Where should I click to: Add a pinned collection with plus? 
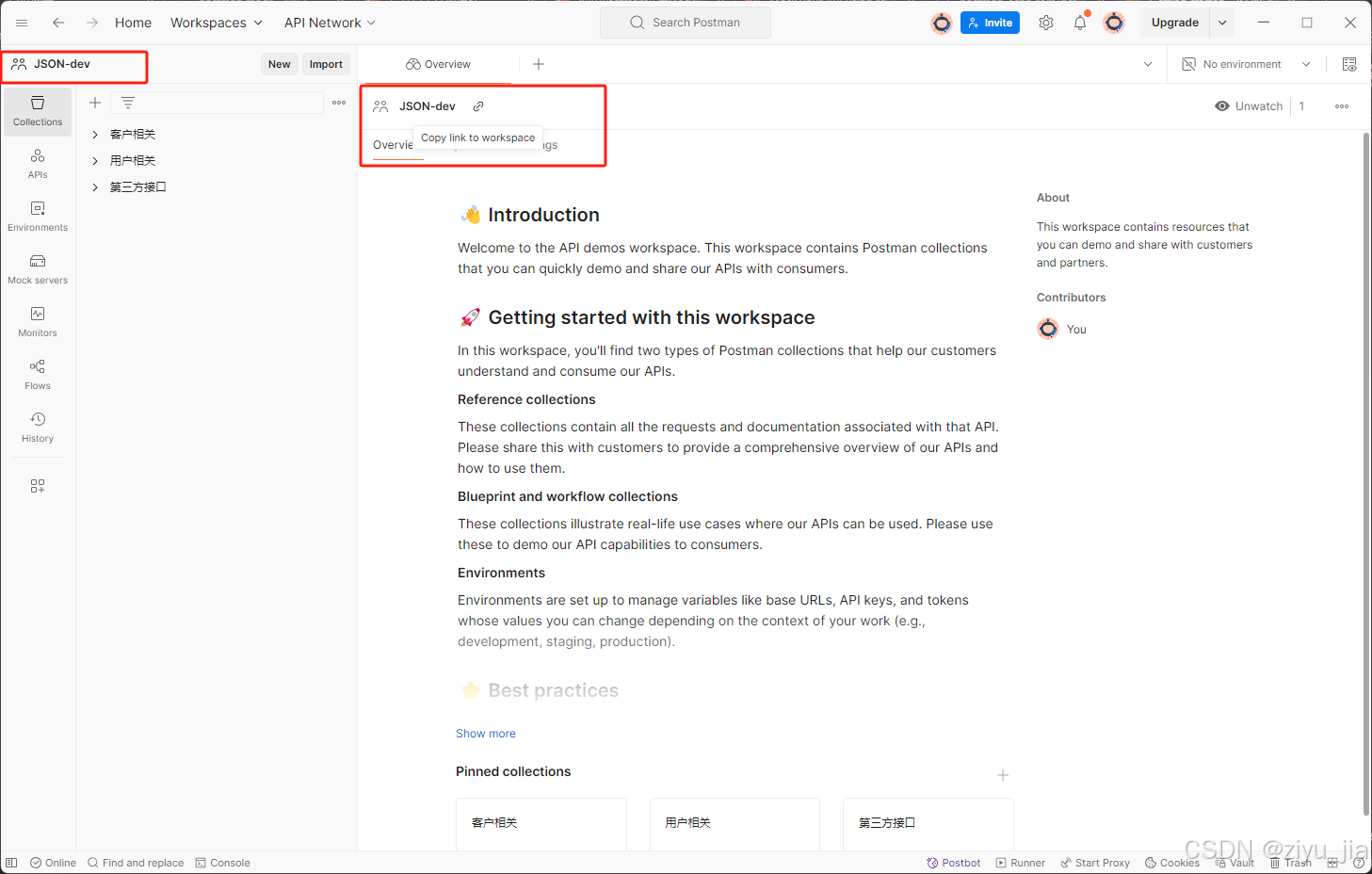[x=1003, y=775]
